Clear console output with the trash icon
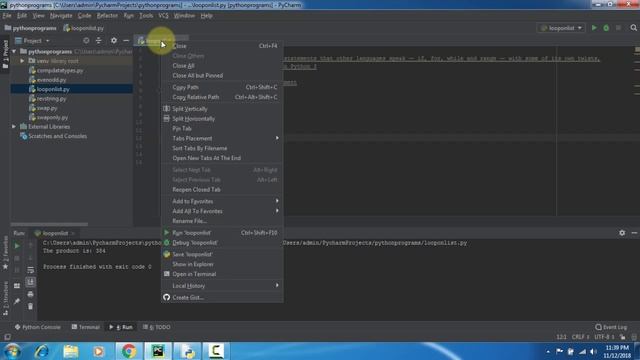Screen dimensions: 640x360 30,306
